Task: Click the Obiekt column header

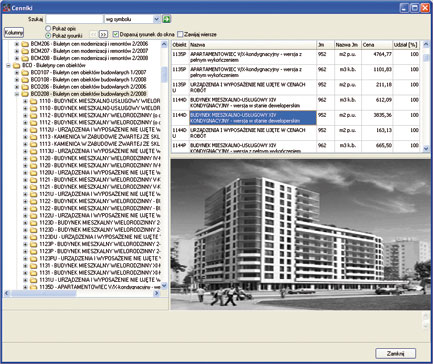Action: coord(180,45)
